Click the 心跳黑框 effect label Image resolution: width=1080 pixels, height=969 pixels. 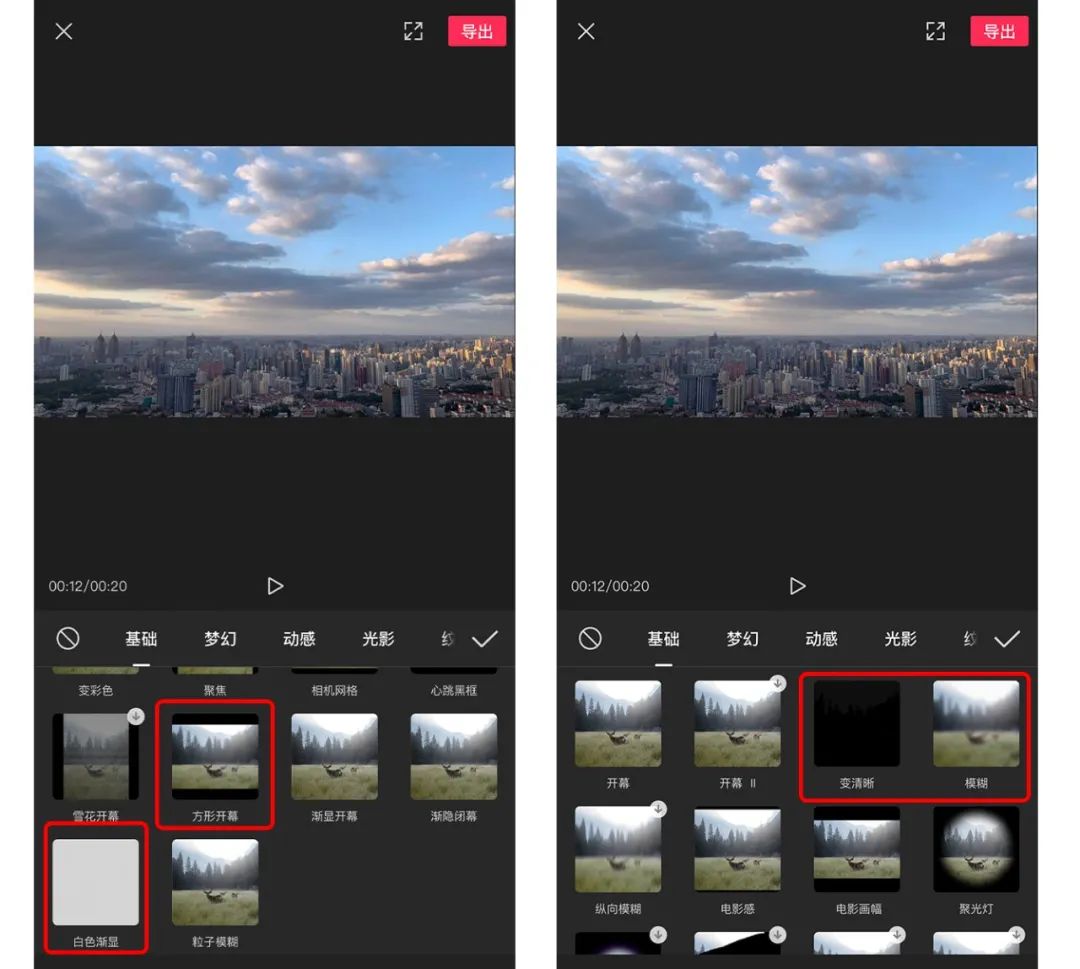(x=453, y=690)
